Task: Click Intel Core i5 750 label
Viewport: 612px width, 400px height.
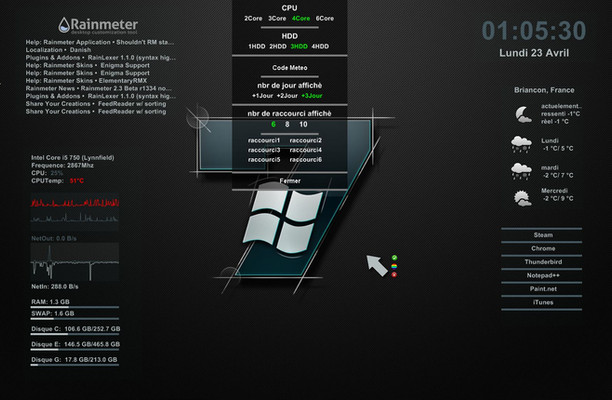Action: [73, 158]
